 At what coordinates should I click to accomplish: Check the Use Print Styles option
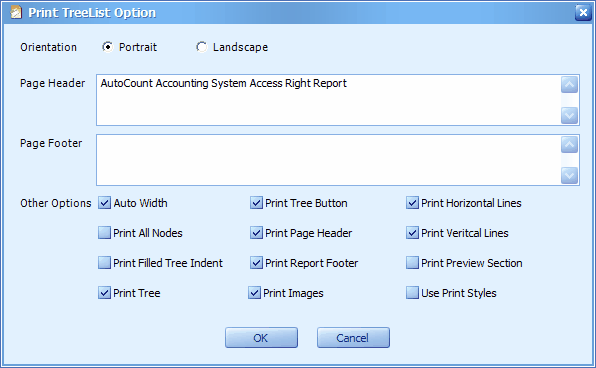[412, 293]
